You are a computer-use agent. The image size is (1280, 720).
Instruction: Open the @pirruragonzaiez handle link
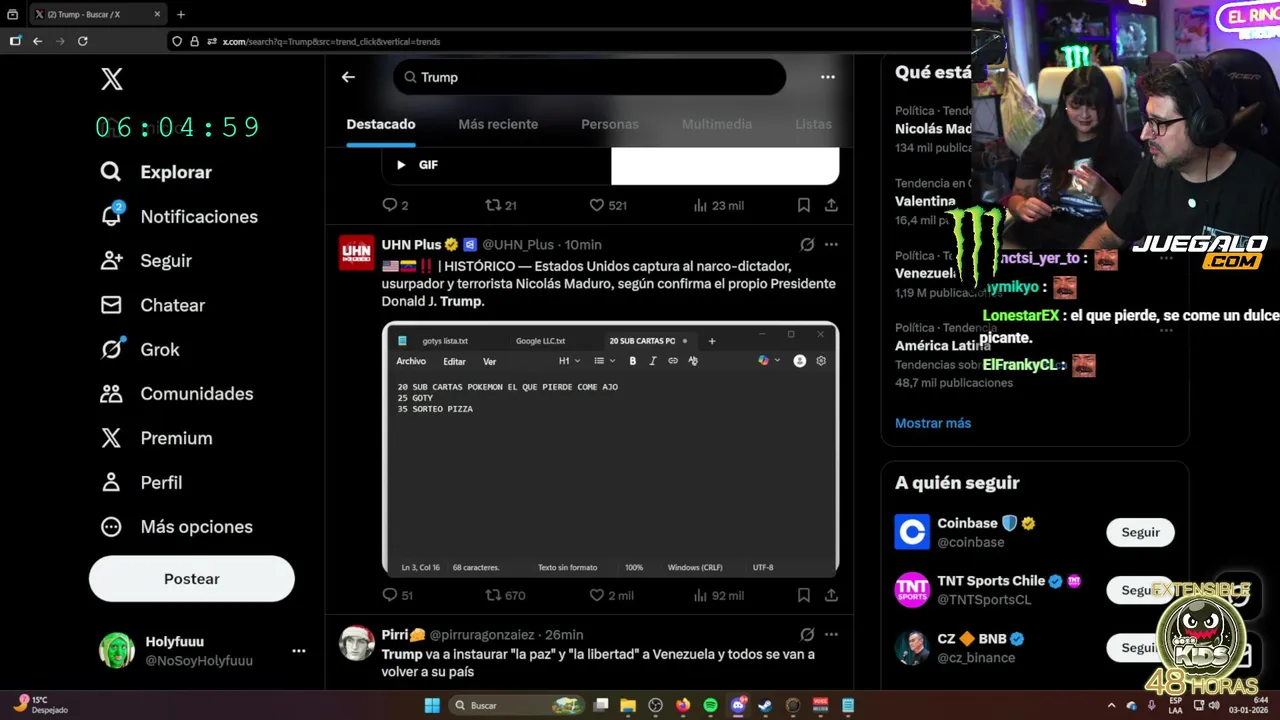484,635
